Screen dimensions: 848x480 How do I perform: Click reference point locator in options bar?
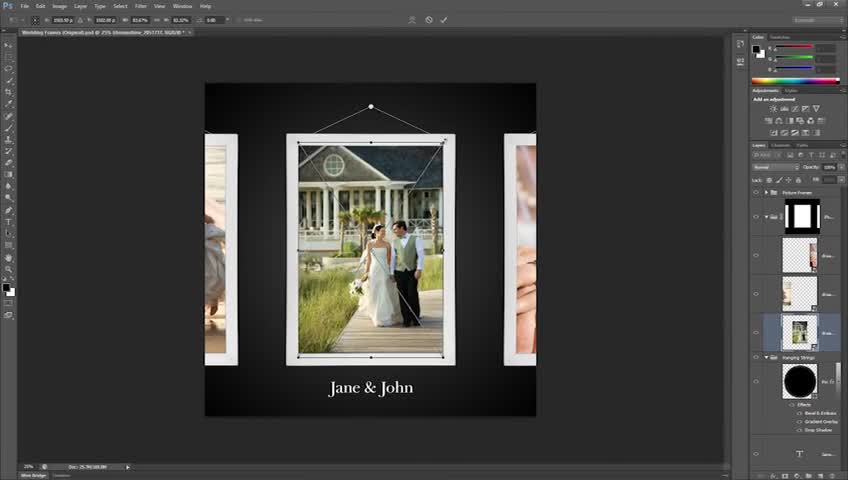click(35, 20)
